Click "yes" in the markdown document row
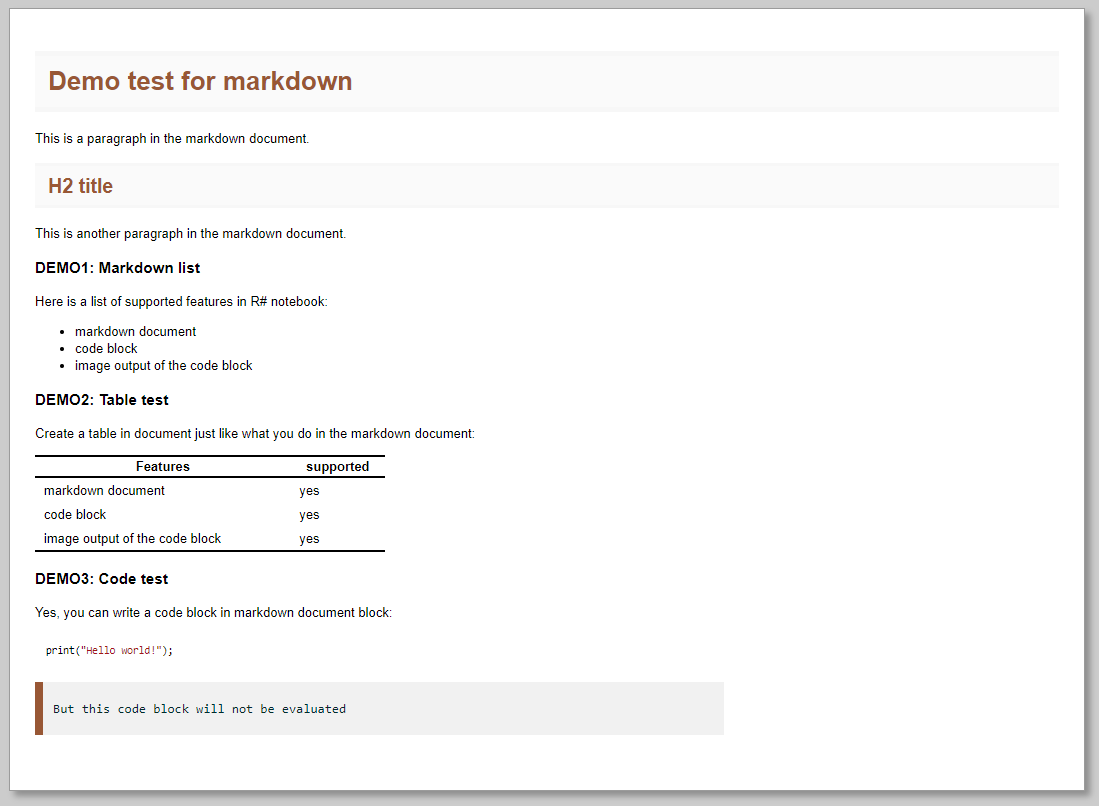Viewport: 1099px width, 806px height. (309, 491)
